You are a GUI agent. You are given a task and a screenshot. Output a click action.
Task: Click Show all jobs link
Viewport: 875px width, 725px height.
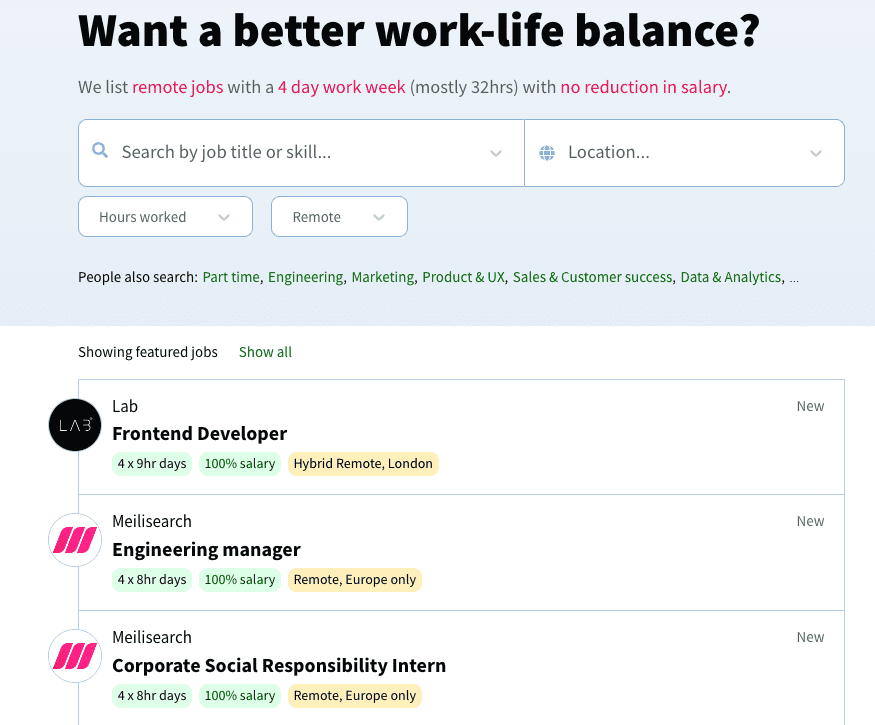tap(265, 352)
